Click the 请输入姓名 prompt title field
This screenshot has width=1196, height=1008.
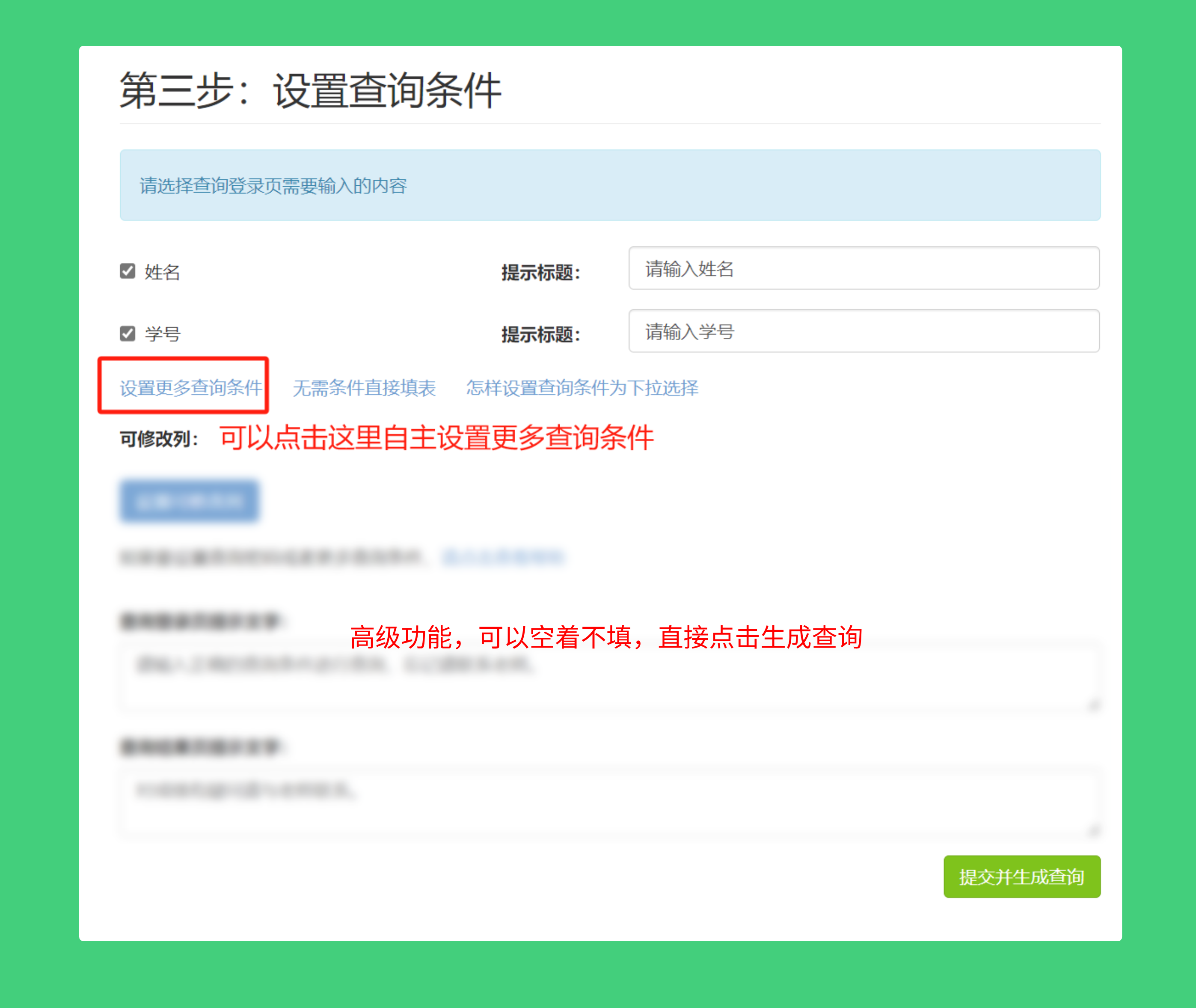(x=864, y=268)
